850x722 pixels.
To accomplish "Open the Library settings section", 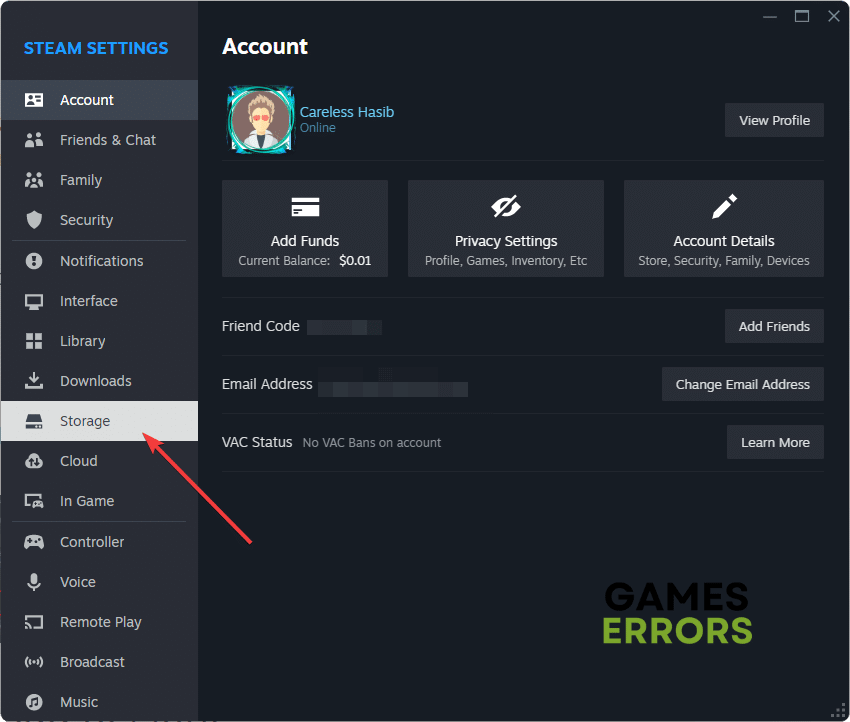I will coord(100,341).
